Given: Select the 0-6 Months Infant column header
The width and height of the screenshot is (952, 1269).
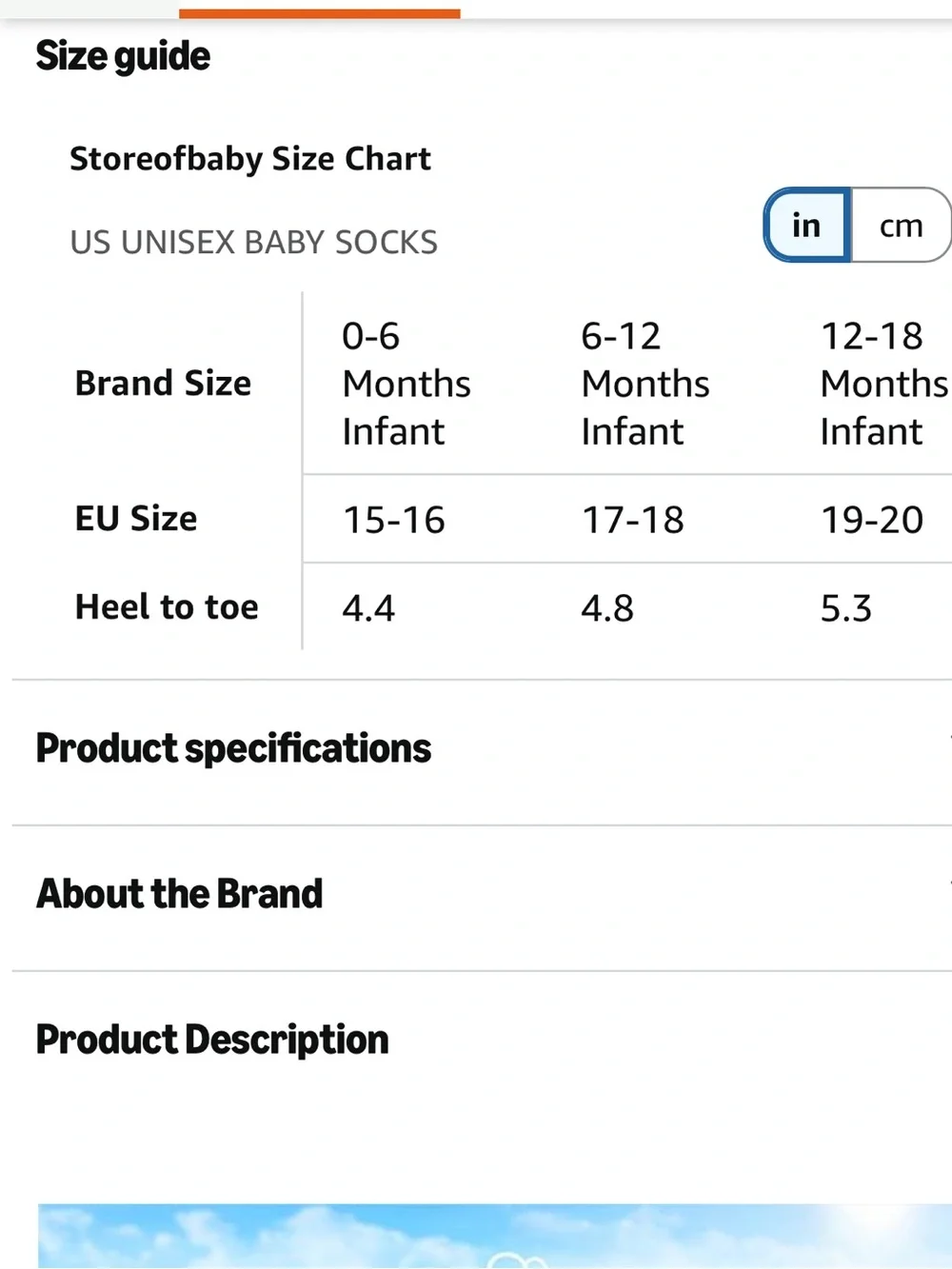Looking at the screenshot, I should point(406,383).
